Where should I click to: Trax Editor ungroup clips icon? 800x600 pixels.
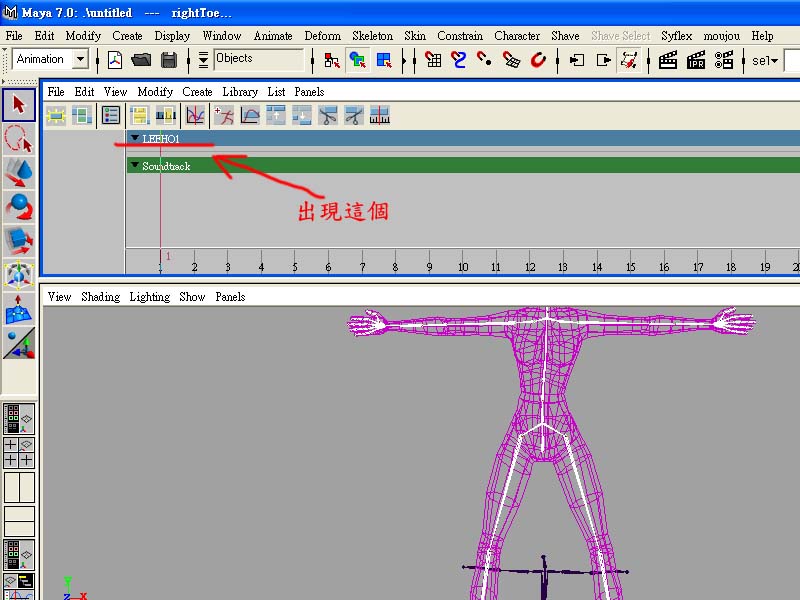[302, 116]
